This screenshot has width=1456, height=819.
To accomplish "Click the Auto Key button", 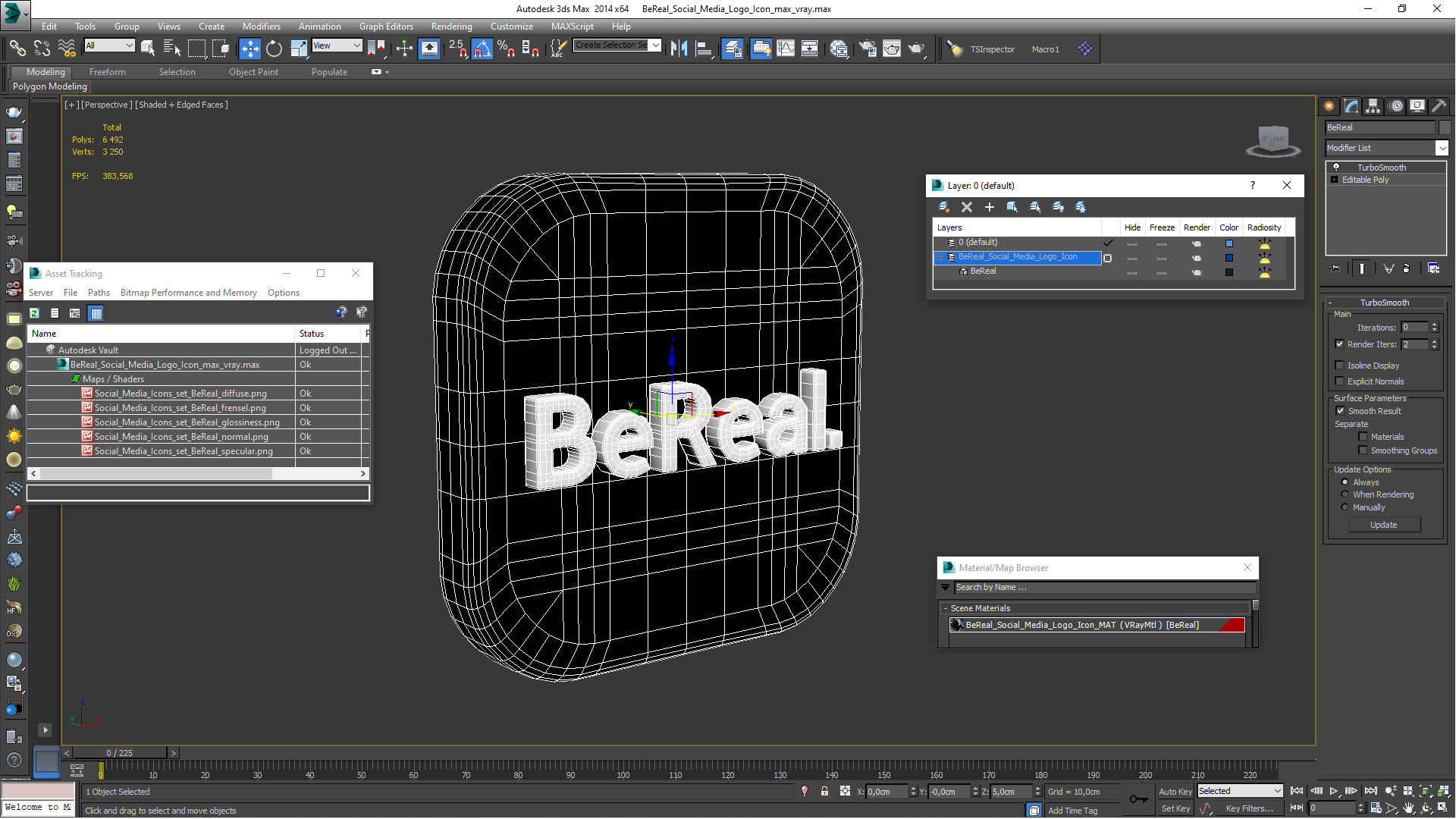I will point(1175,791).
